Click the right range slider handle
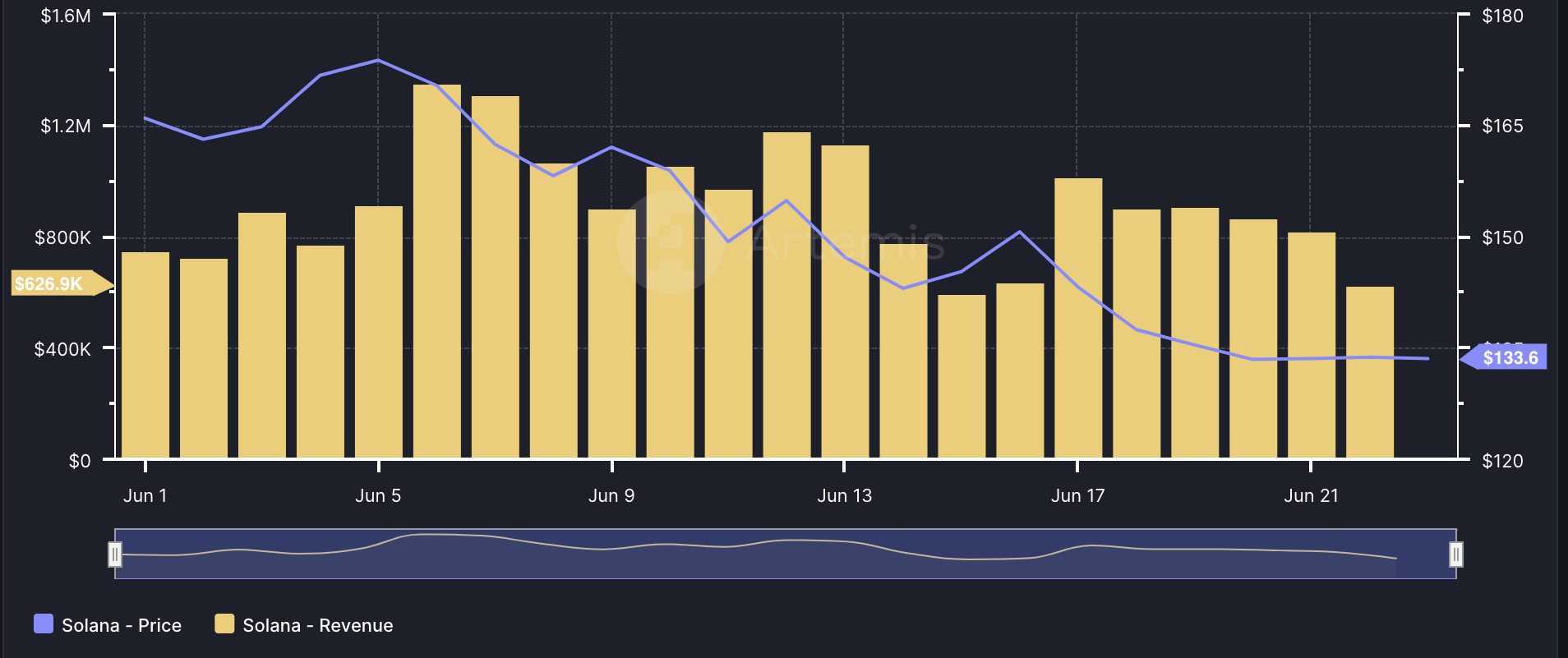This screenshot has height=658, width=1568. (1456, 554)
